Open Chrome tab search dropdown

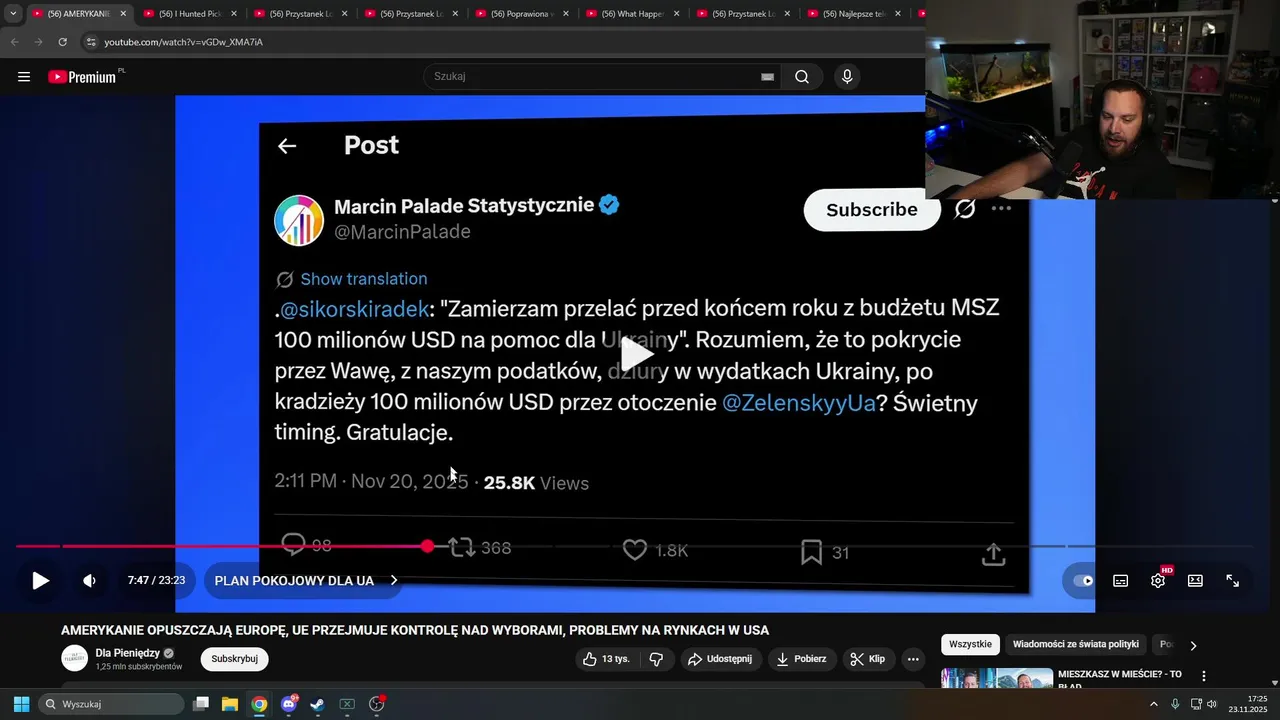(13, 13)
